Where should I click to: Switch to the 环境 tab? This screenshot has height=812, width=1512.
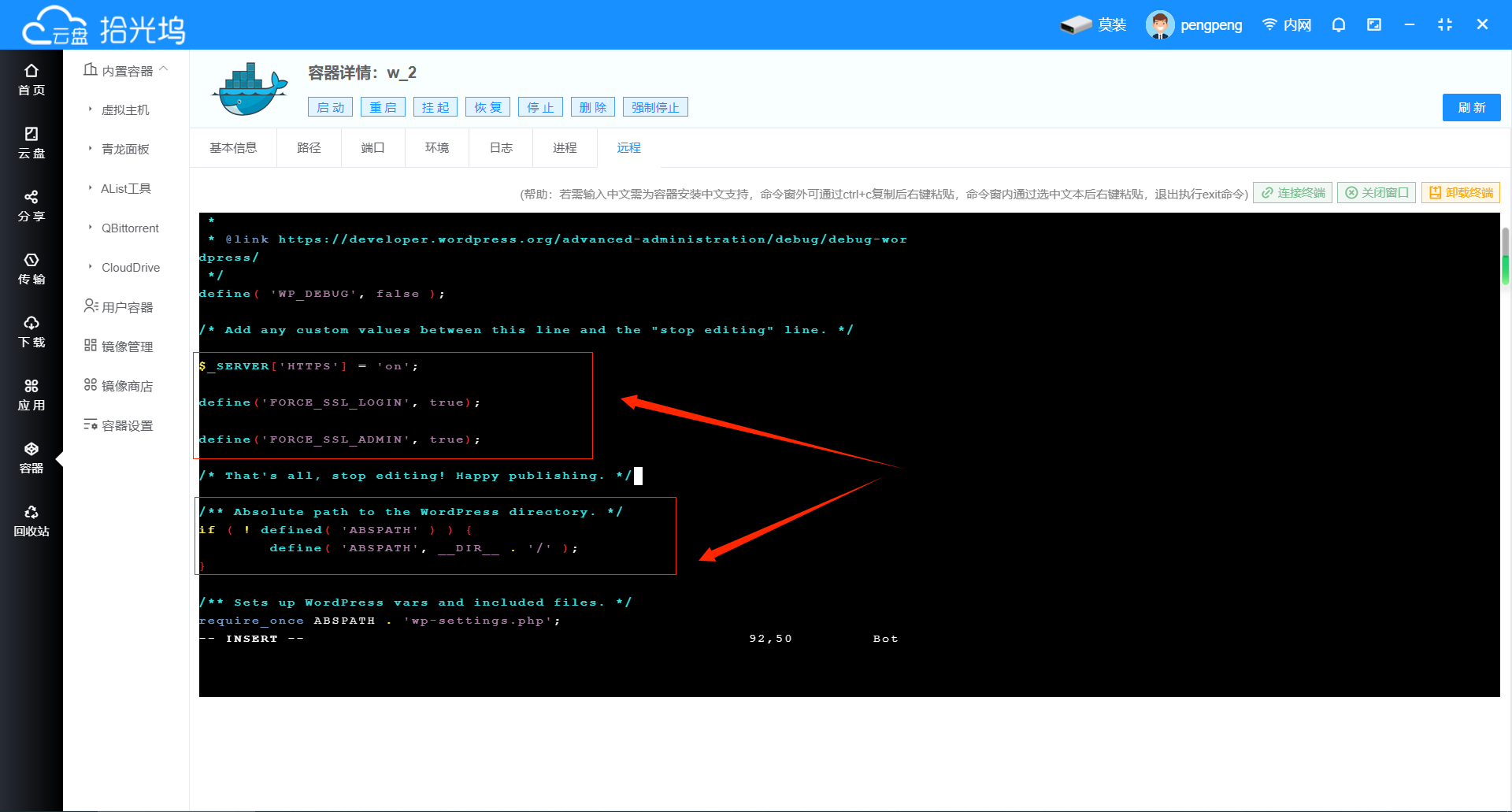437,147
